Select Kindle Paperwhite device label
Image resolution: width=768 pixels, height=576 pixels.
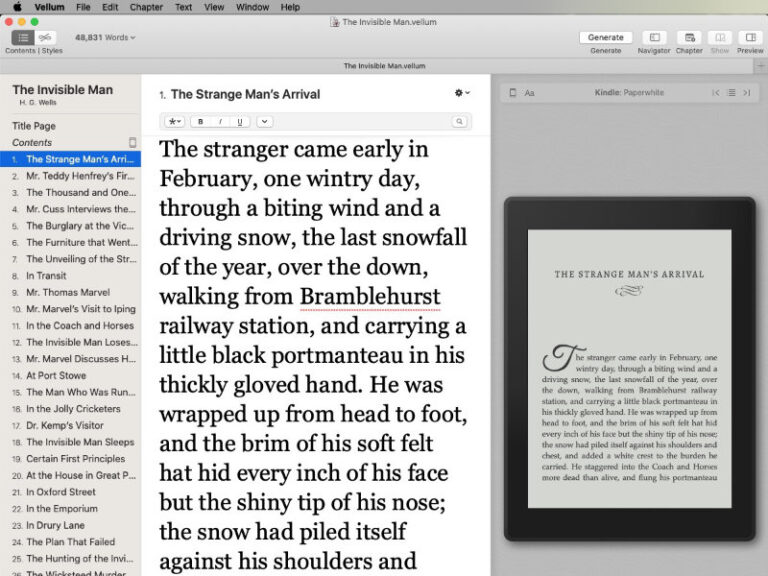click(629, 93)
